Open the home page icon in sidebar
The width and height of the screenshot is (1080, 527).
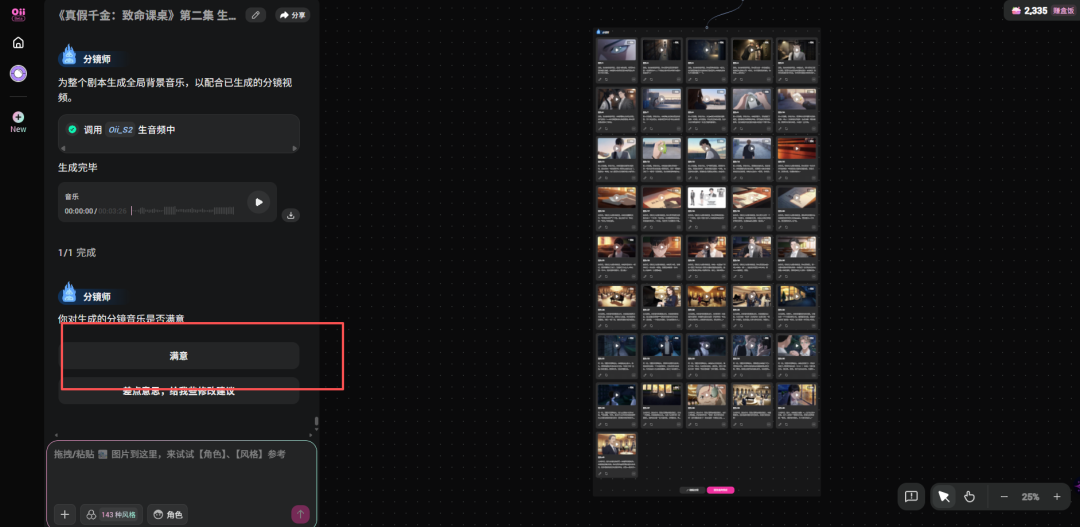(19, 43)
